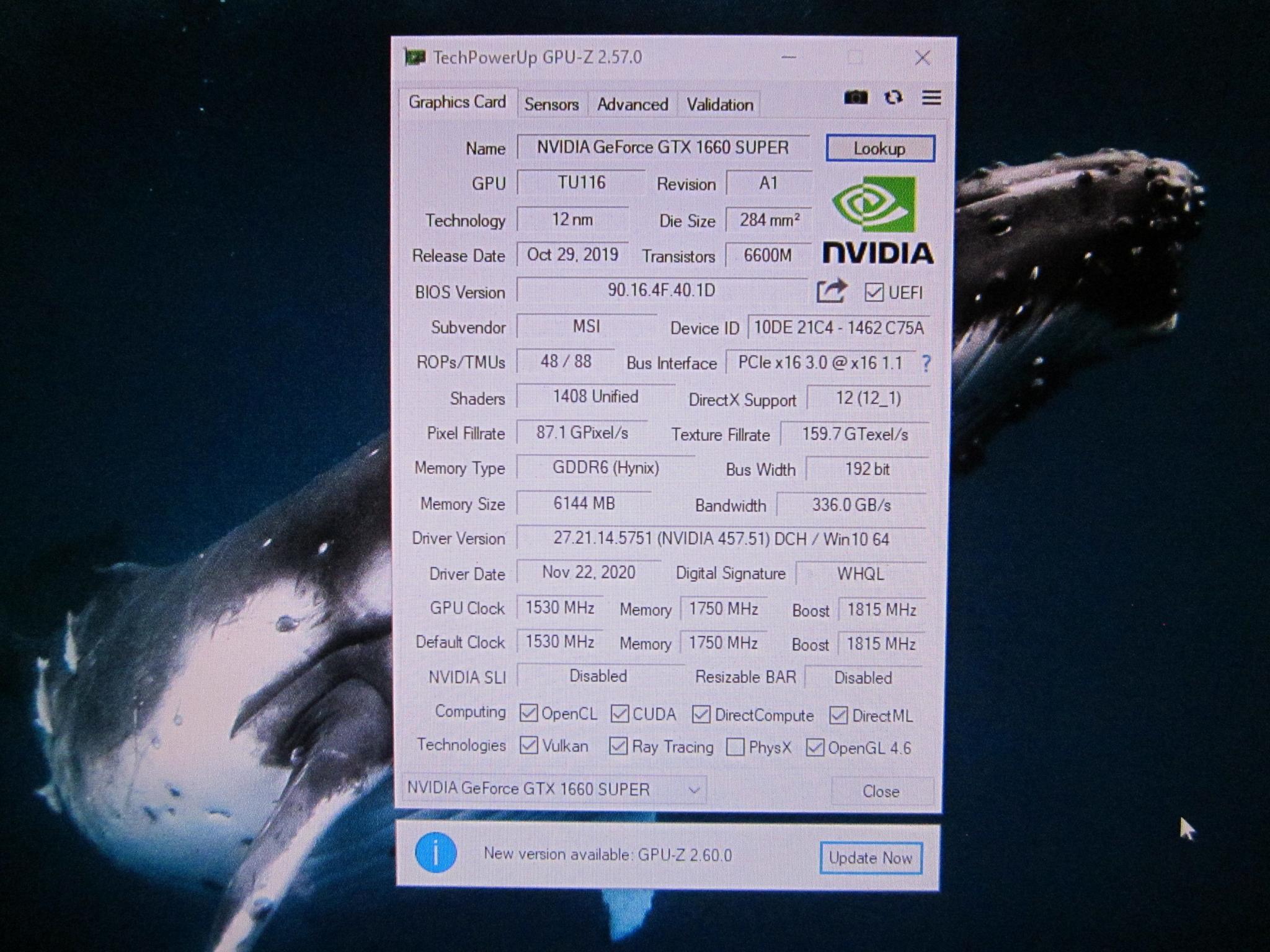Click the GPU Clock row Boost 1815 MHz

click(x=881, y=610)
